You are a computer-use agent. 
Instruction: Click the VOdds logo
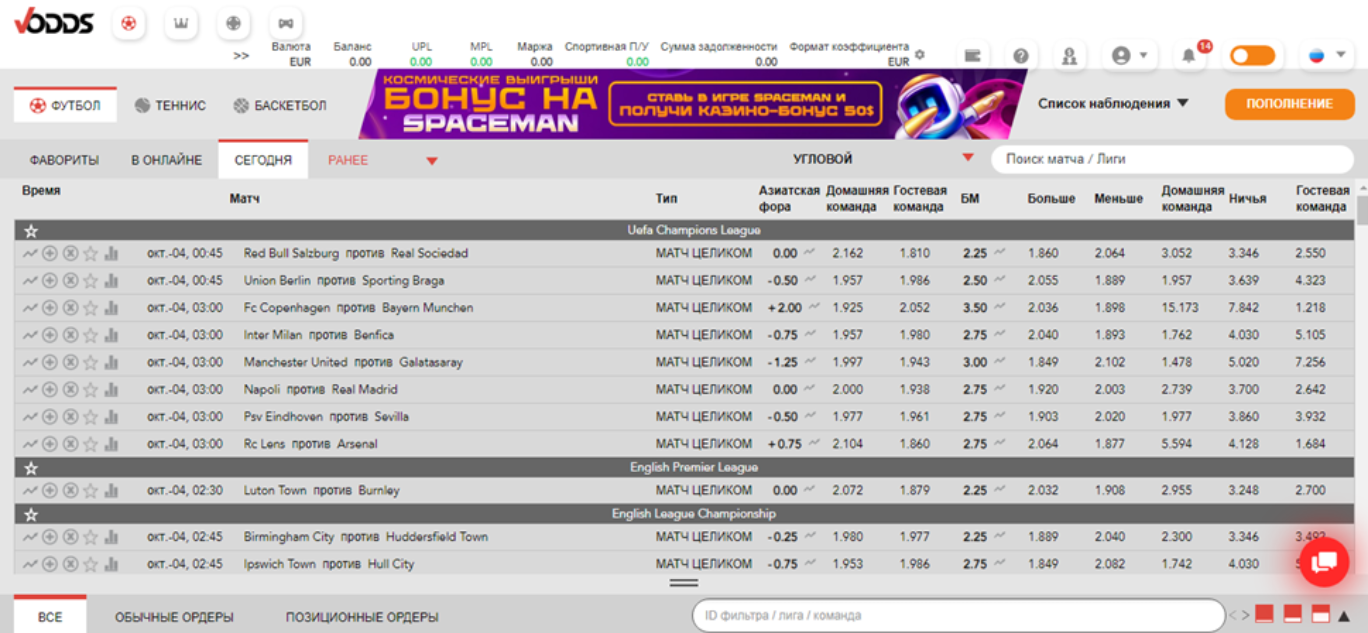click(54, 22)
